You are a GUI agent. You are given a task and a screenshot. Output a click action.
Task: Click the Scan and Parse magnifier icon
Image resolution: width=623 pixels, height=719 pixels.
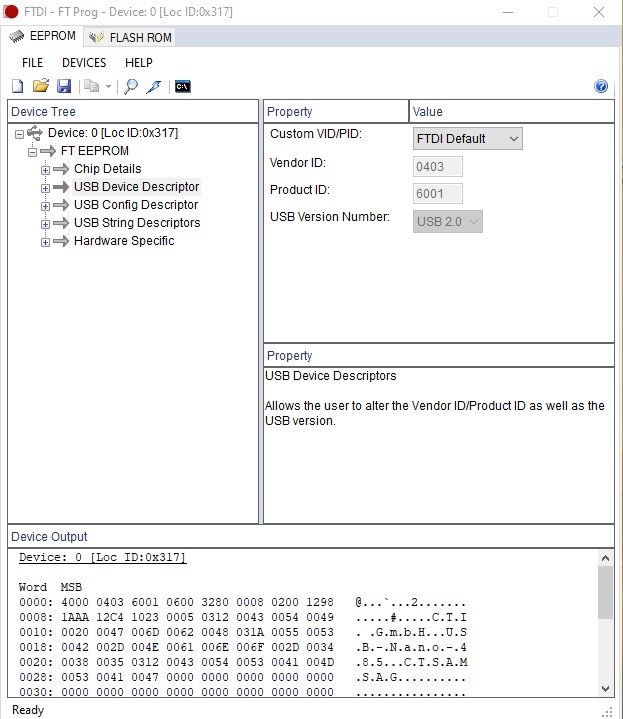pyautogui.click(x=131, y=87)
